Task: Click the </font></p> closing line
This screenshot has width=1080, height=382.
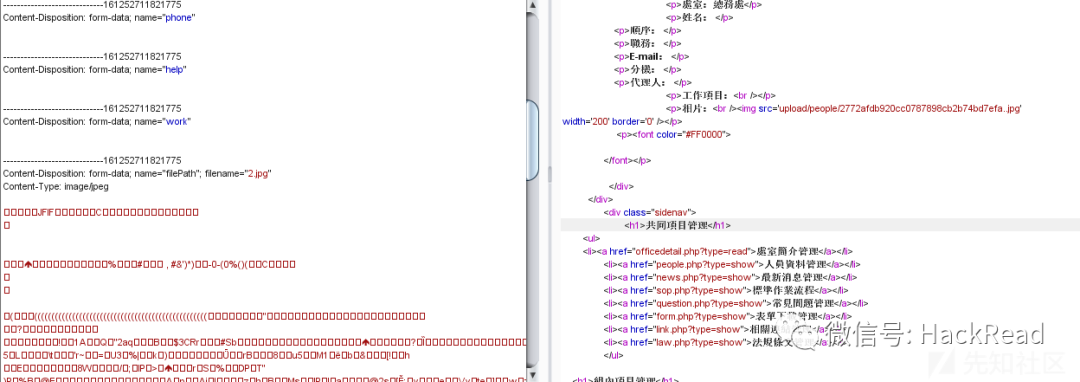Action: (x=627, y=160)
